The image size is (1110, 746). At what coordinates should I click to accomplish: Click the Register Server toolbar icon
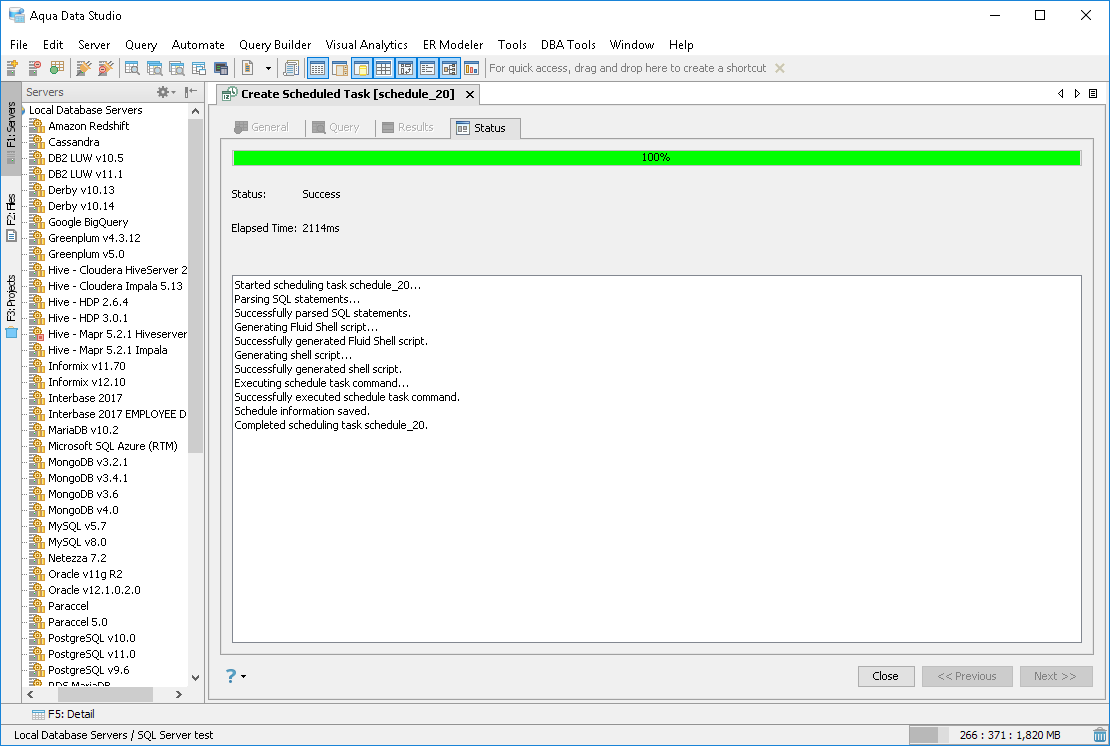[12, 68]
